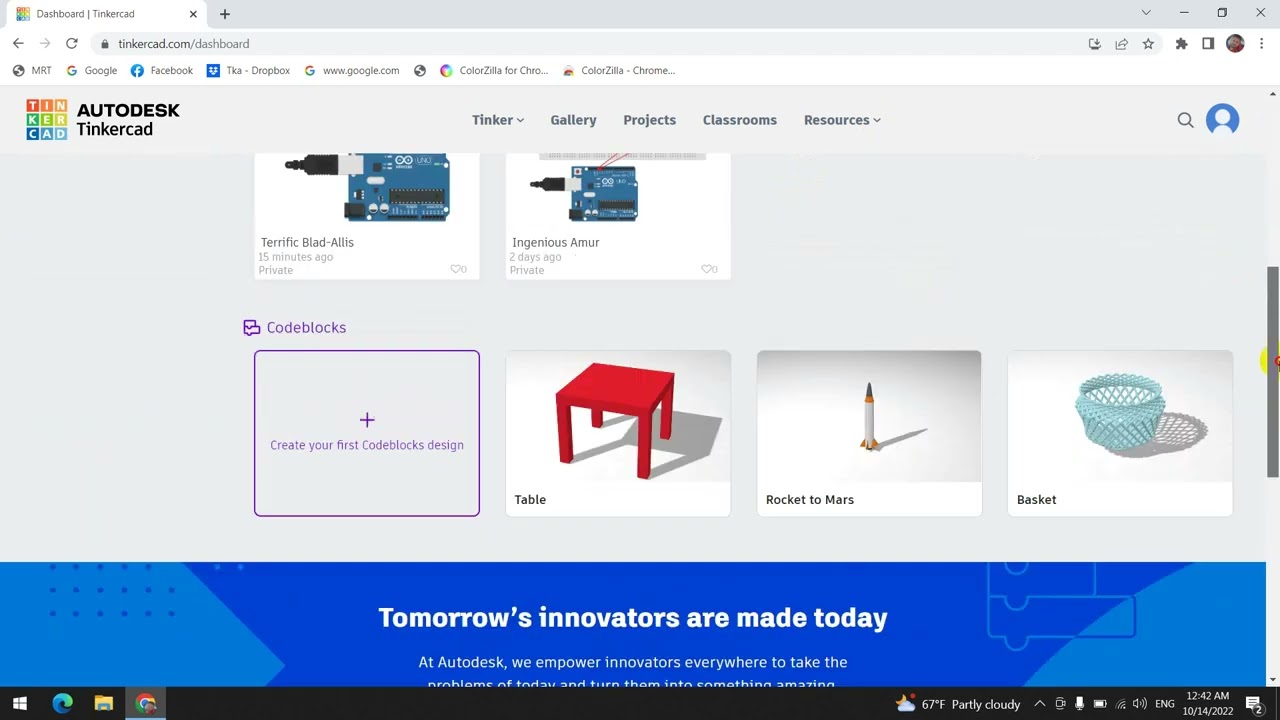Expand the Resources dropdown menu
The width and height of the screenshot is (1280, 720).
842,120
